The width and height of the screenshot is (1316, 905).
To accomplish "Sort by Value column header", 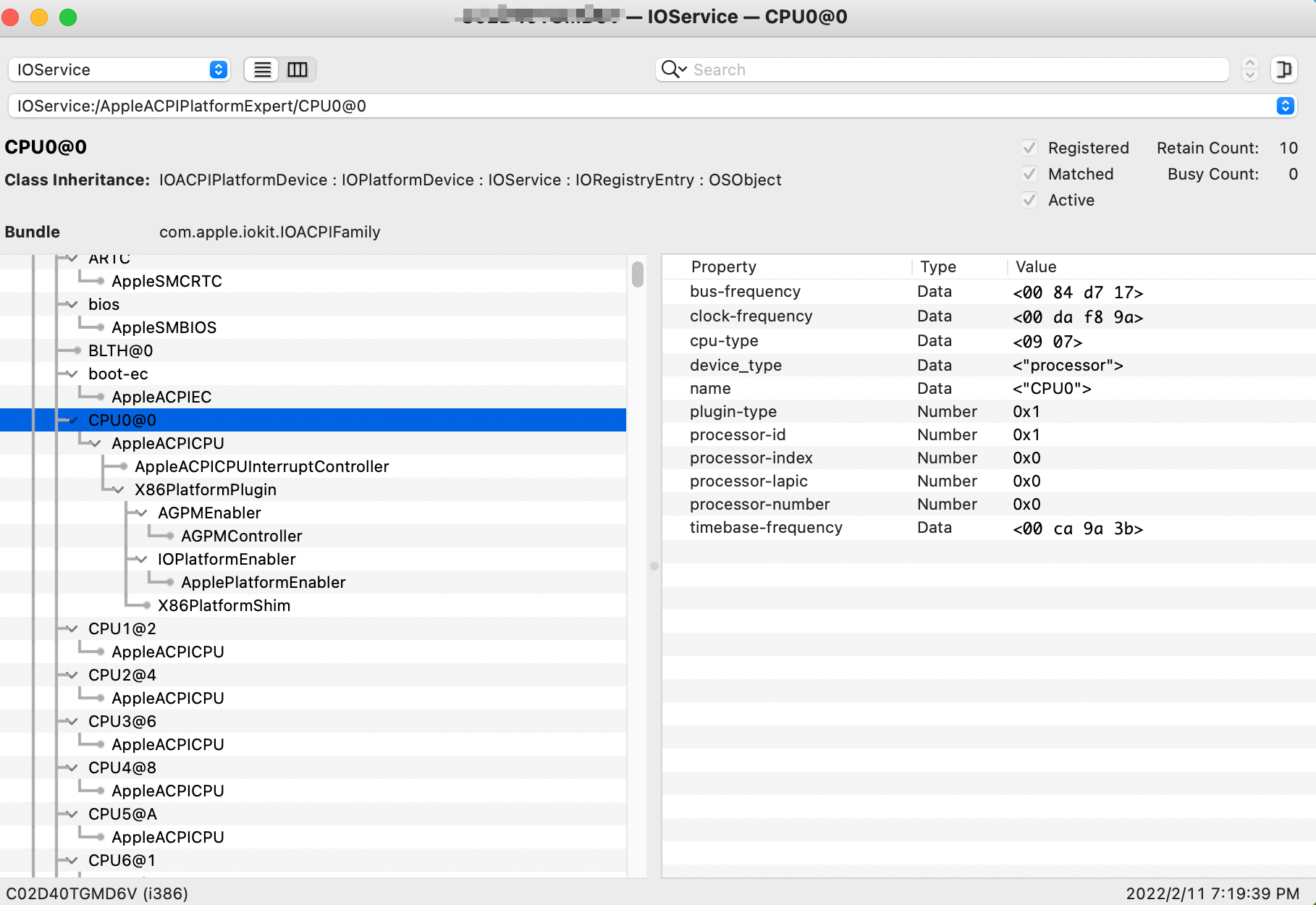I will [1036, 266].
